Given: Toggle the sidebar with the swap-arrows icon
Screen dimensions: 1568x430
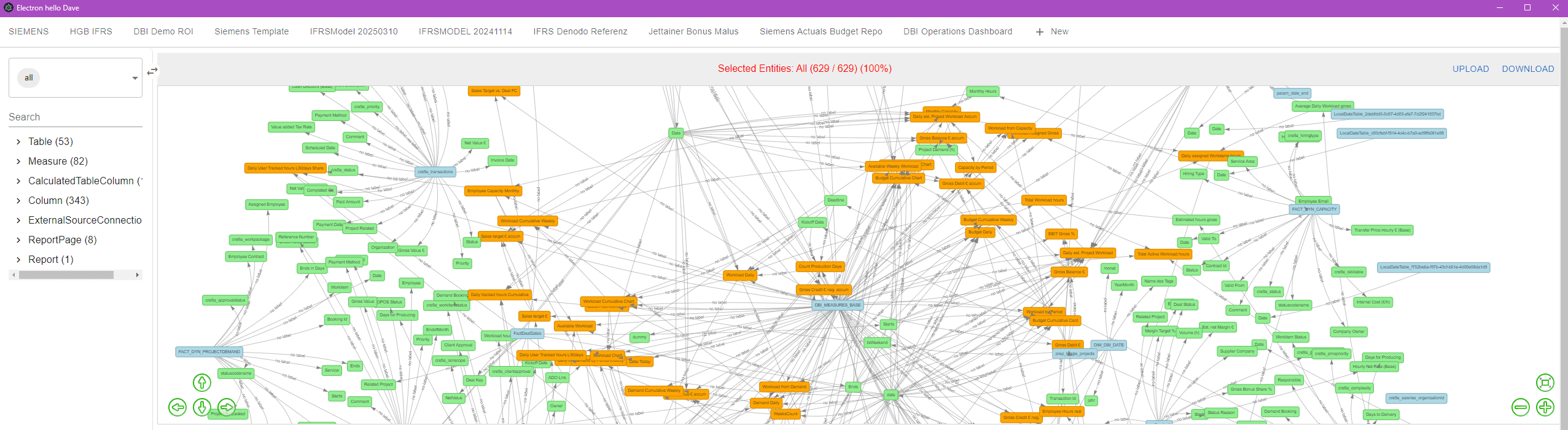Looking at the screenshot, I should click(x=152, y=71).
